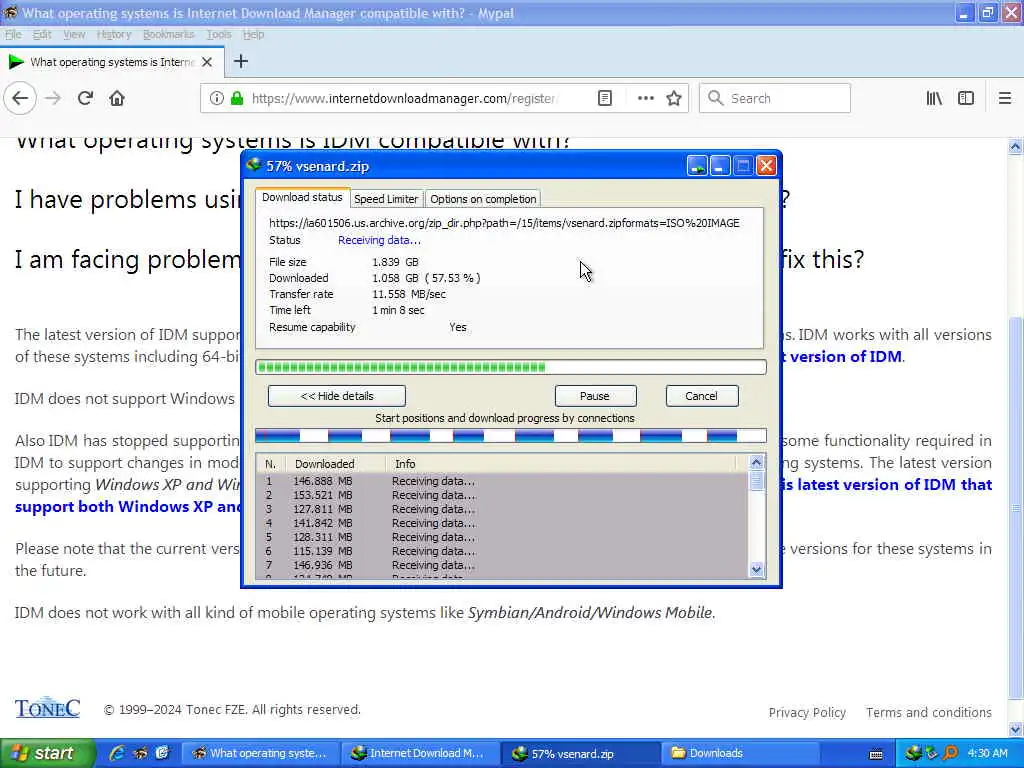Click the IDM minimize-to-tray icon in dialog title
Viewport: 1024px width, 768px height.
697,166
